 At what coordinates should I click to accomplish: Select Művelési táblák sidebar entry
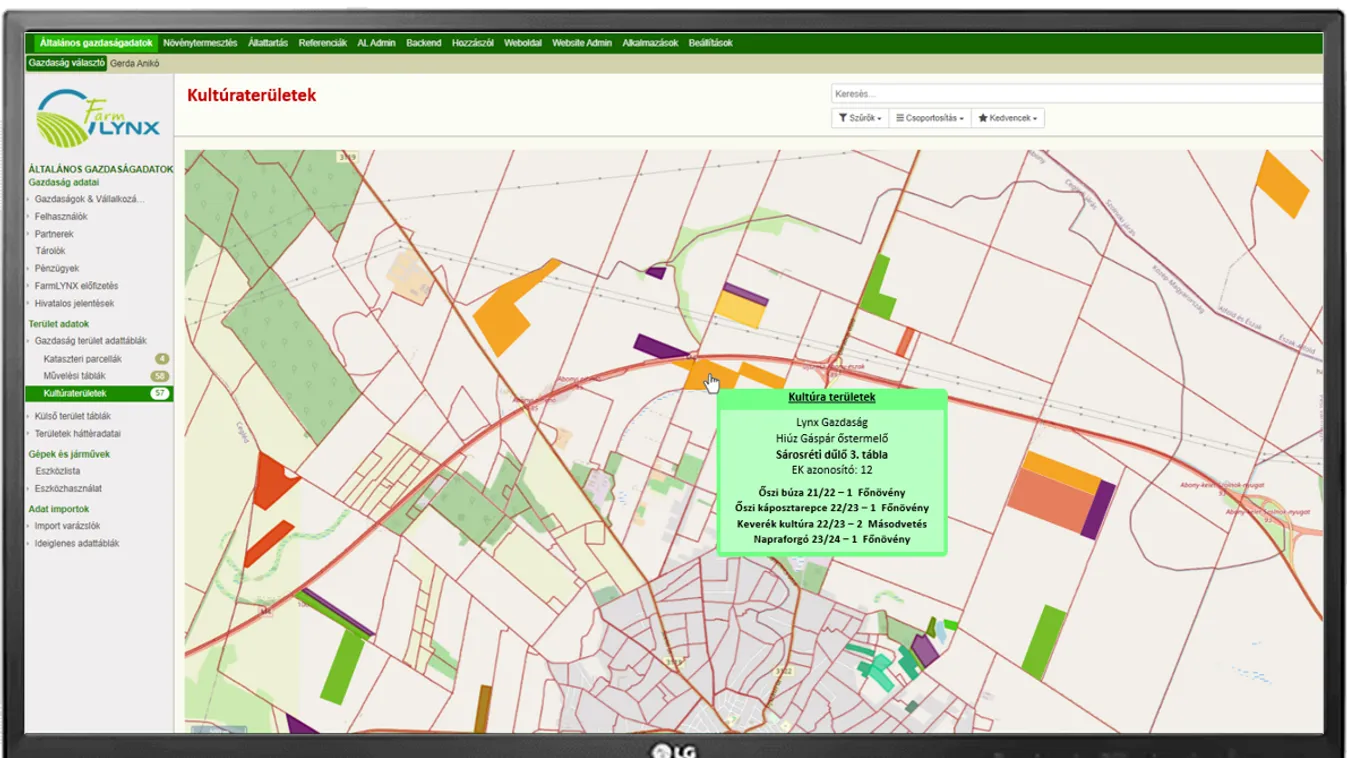pyautogui.click(x=74, y=376)
